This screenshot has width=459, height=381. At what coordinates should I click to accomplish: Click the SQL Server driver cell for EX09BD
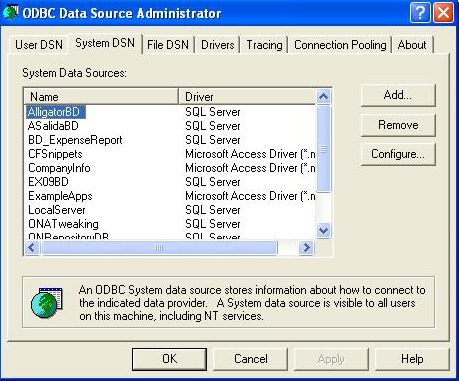click(x=213, y=182)
